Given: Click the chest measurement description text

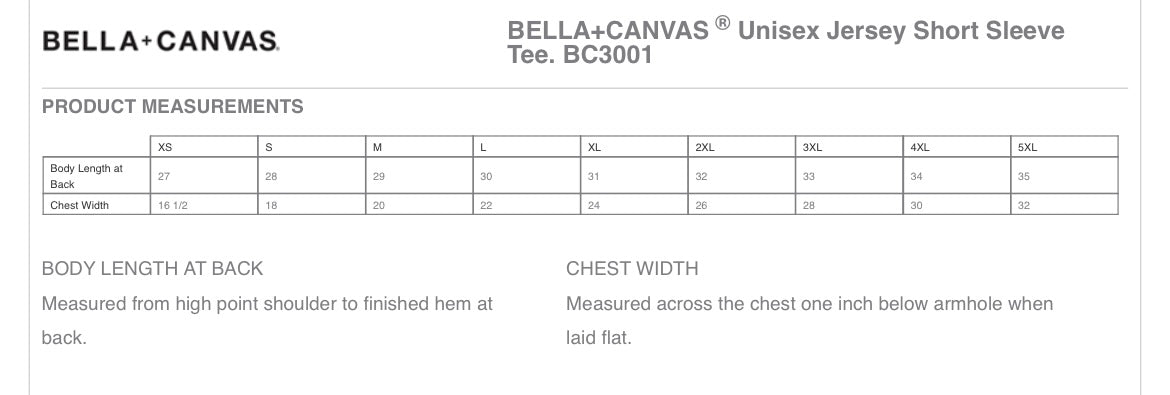Looking at the screenshot, I should [810, 321].
